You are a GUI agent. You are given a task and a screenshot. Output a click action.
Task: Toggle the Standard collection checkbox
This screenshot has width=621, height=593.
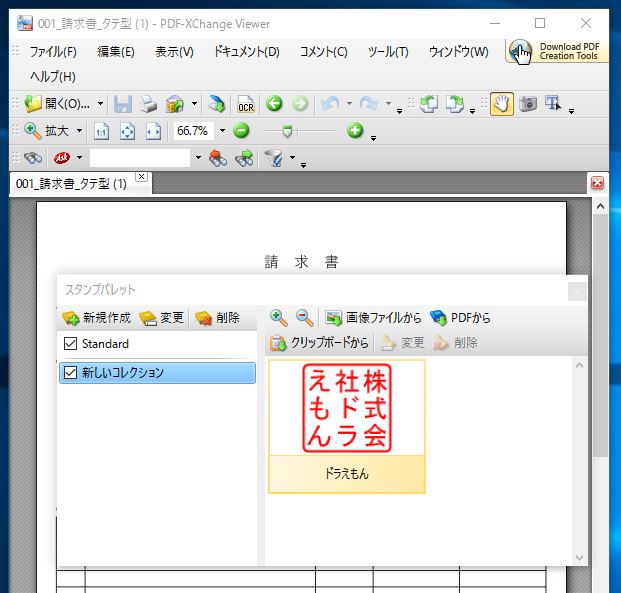(70, 343)
